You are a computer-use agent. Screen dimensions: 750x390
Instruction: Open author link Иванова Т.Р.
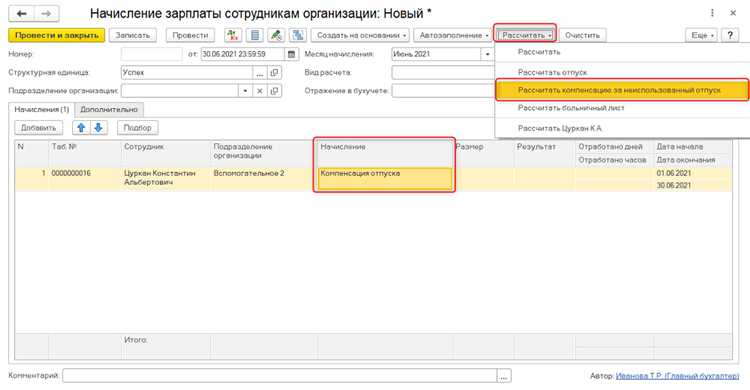(x=677, y=376)
